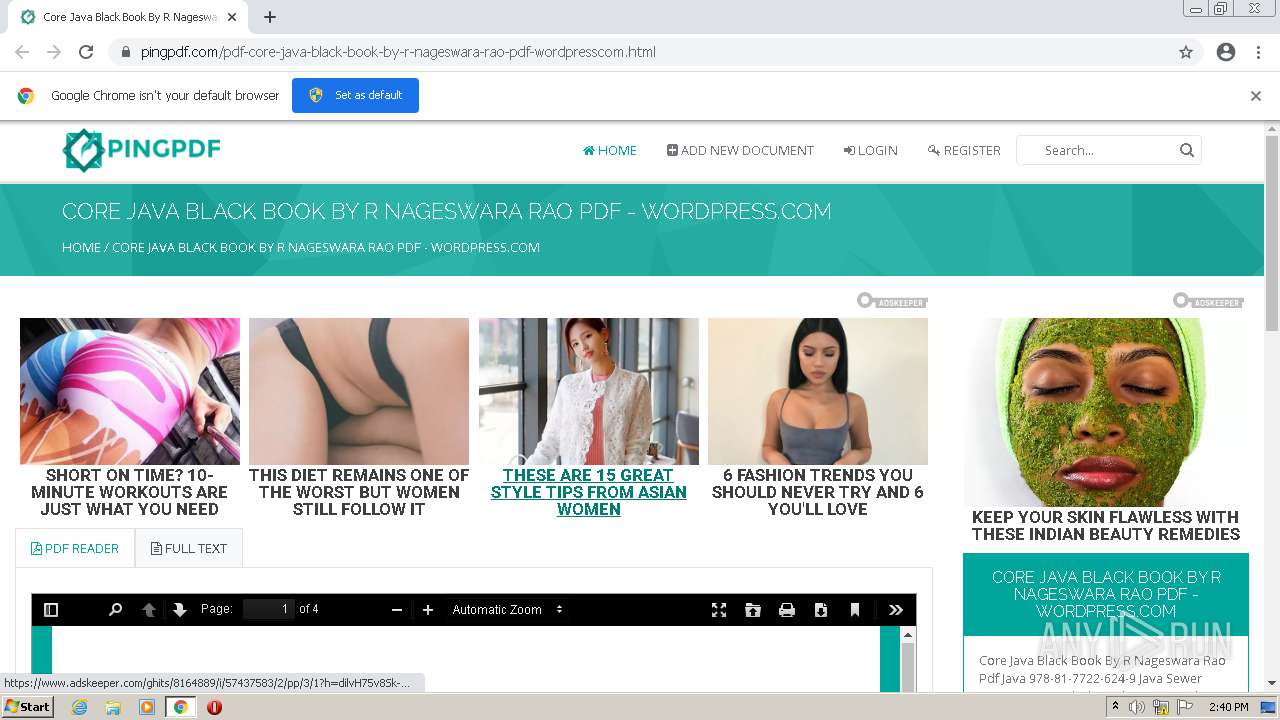Screen dimensions: 1280x720
Task: Open 'This diet remains one of the worst' headline
Action: tap(359, 492)
